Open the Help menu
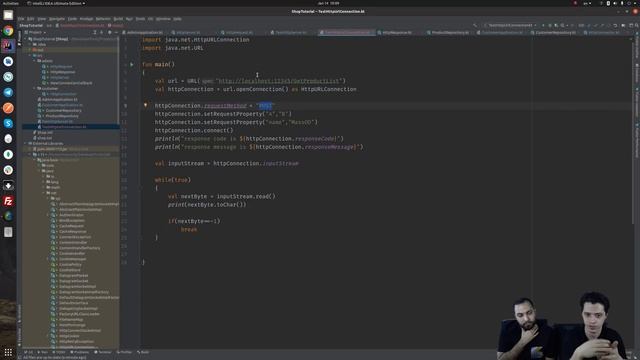This screenshot has height=360, width=640. click(x=177, y=19)
